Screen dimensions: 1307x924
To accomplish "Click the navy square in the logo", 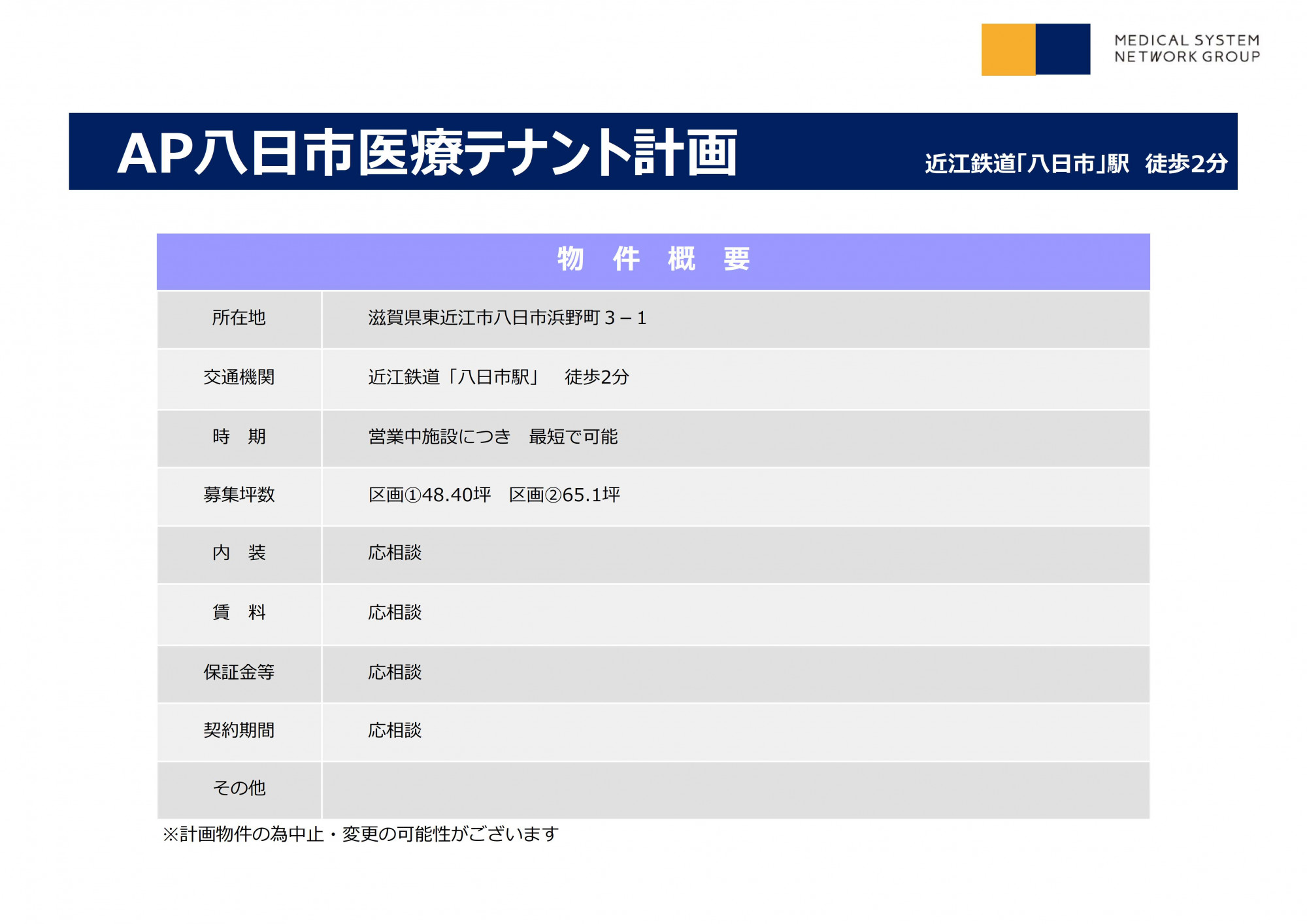I will 1063,50.
